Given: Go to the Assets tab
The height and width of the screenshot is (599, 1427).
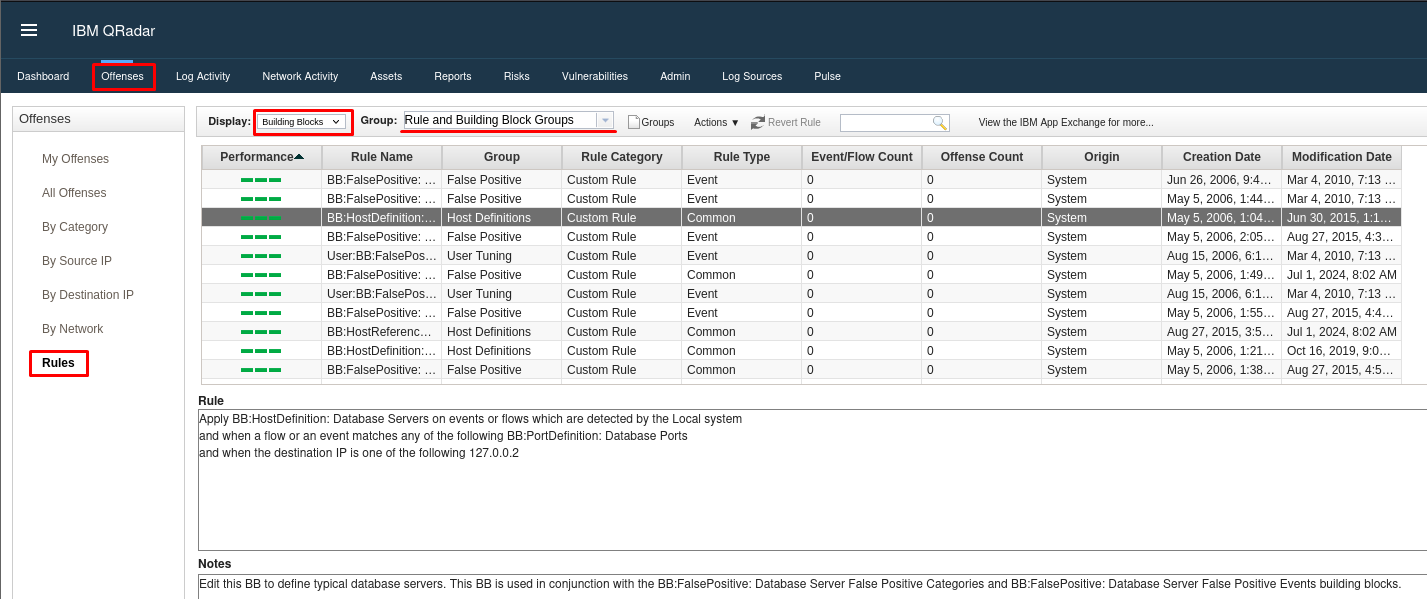Looking at the screenshot, I should pos(386,76).
